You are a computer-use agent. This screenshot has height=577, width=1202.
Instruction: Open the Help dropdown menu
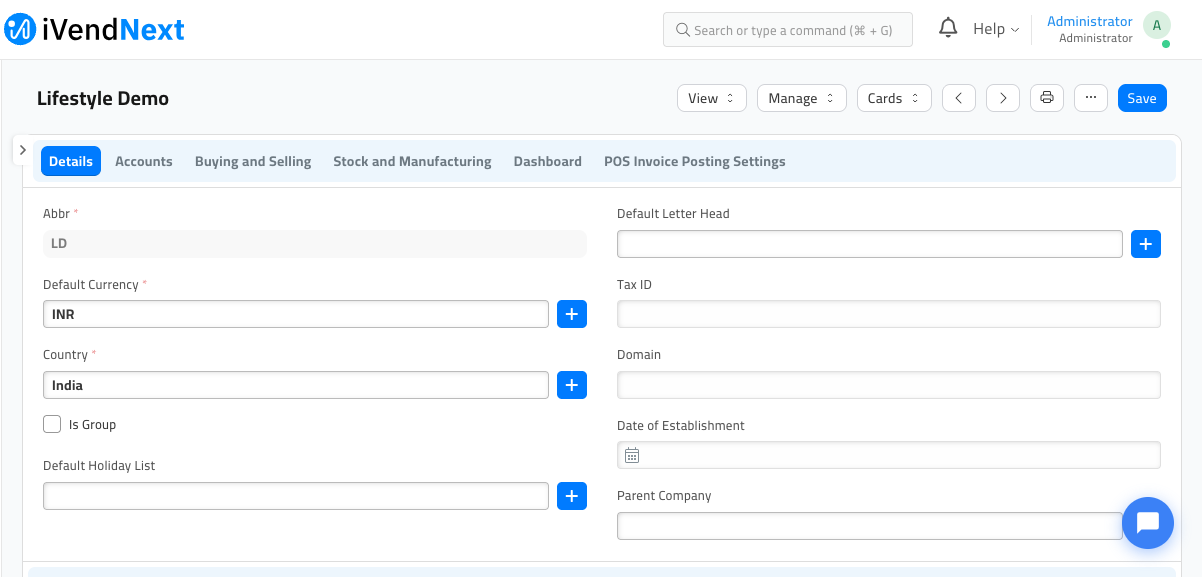pyautogui.click(x=996, y=29)
